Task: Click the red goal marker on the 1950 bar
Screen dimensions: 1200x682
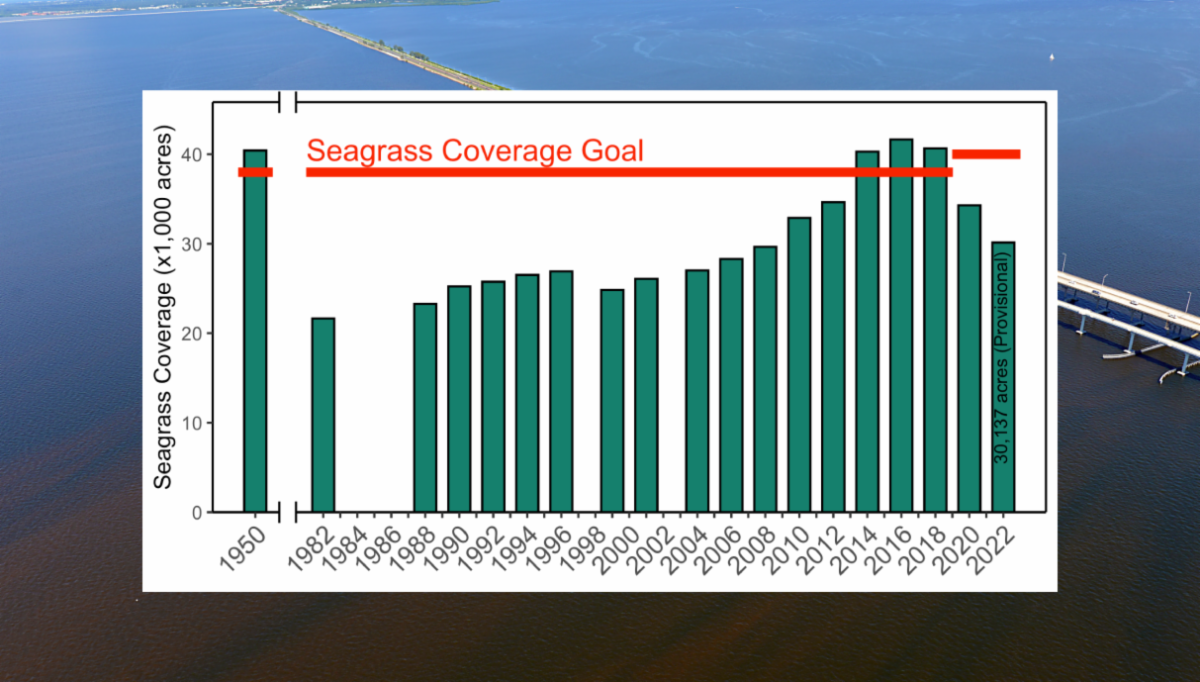Action: [255, 172]
